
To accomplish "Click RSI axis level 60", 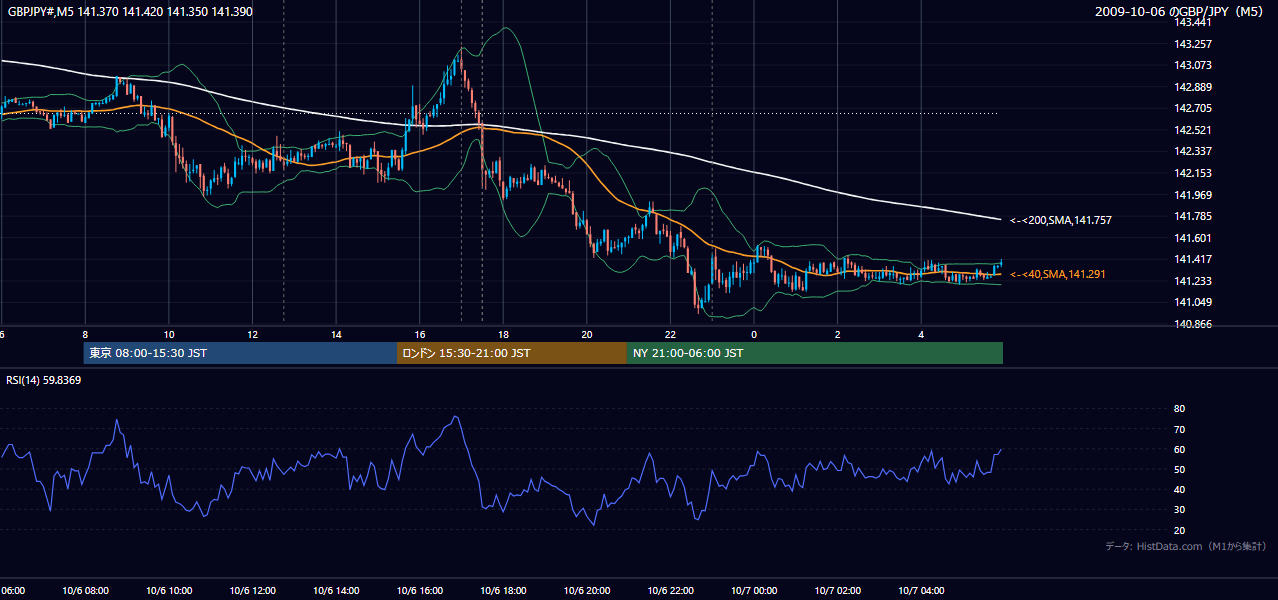I will tap(1179, 449).
